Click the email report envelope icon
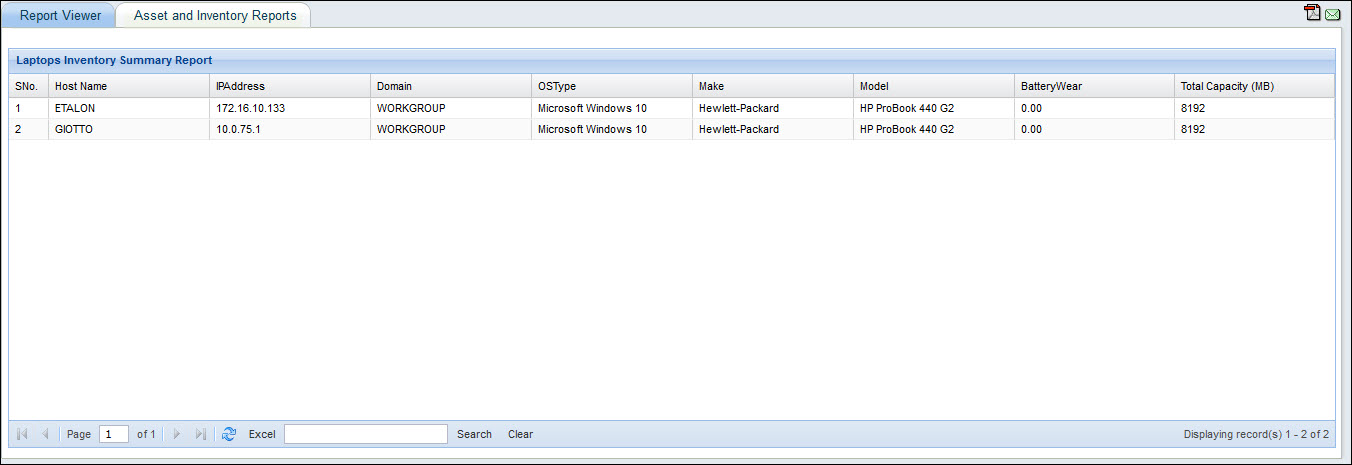 click(1332, 14)
